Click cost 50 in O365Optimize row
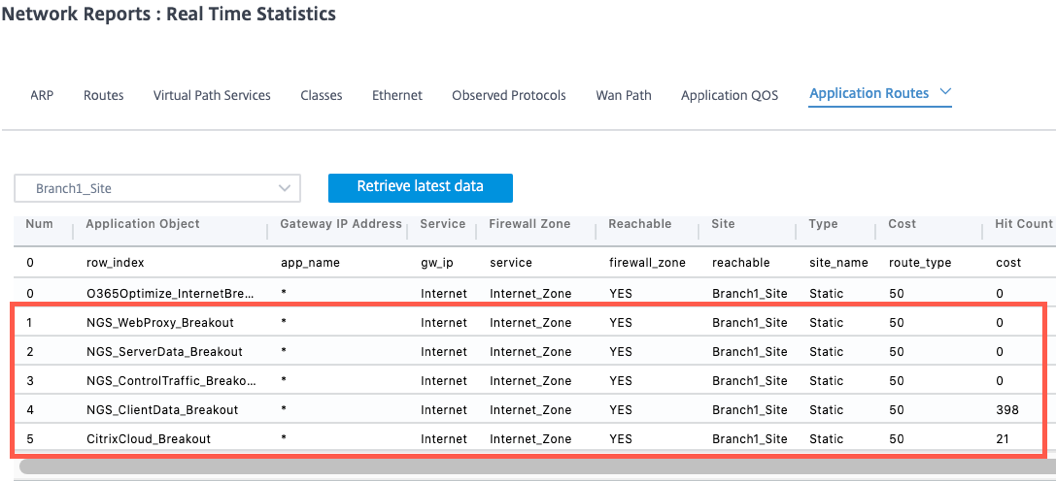The image size is (1056, 481). pyautogui.click(x=896, y=294)
